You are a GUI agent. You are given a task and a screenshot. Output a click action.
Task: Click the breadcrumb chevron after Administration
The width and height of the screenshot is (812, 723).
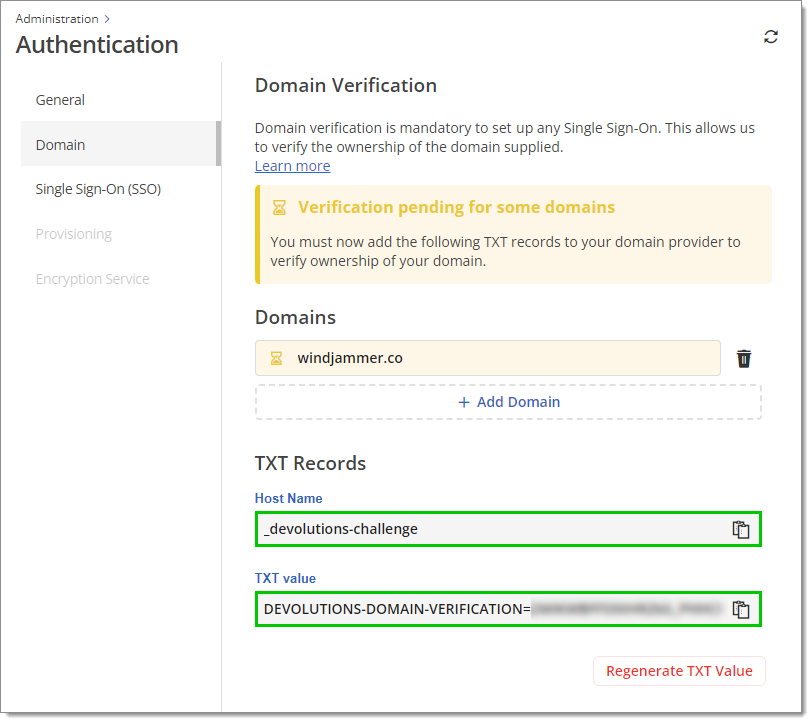point(107,19)
